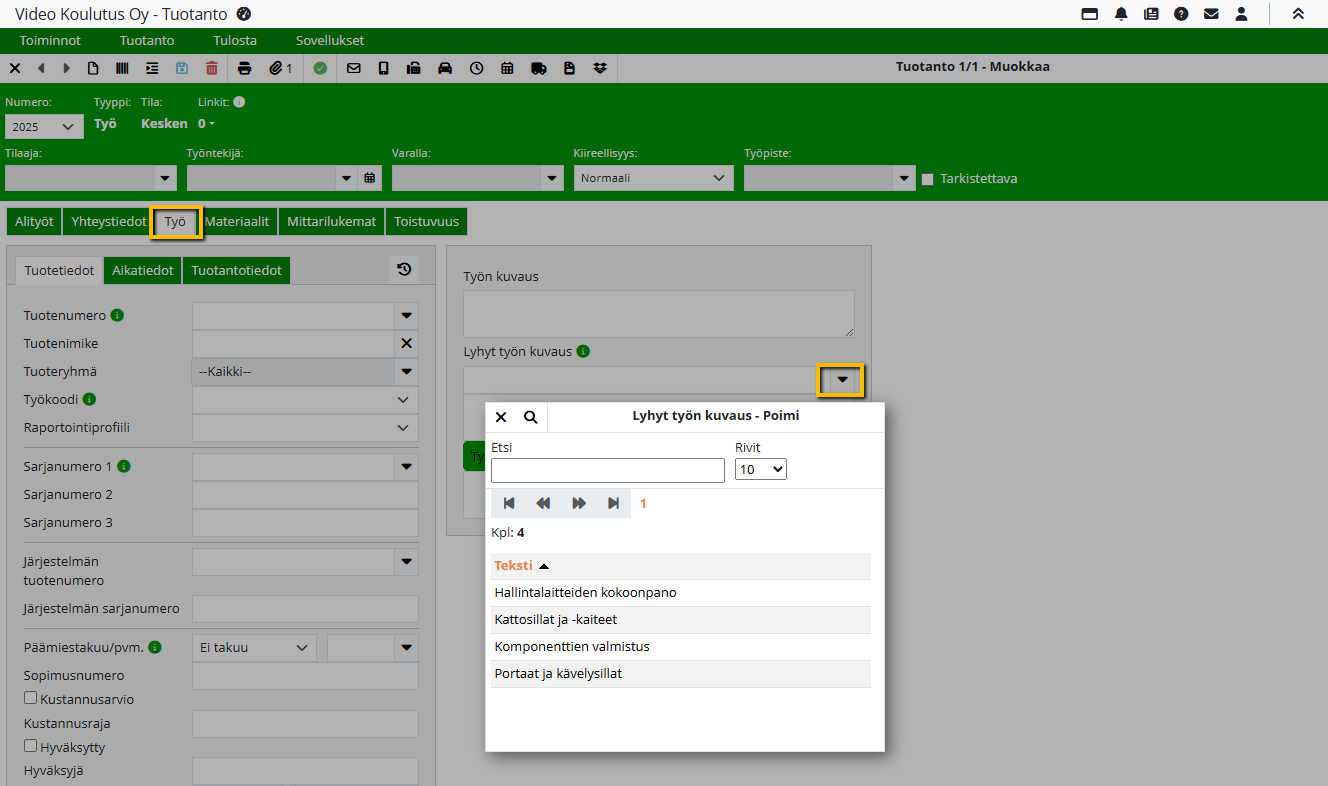Sort by the Teksti column header
1328x786 pixels.
pyautogui.click(x=513, y=566)
